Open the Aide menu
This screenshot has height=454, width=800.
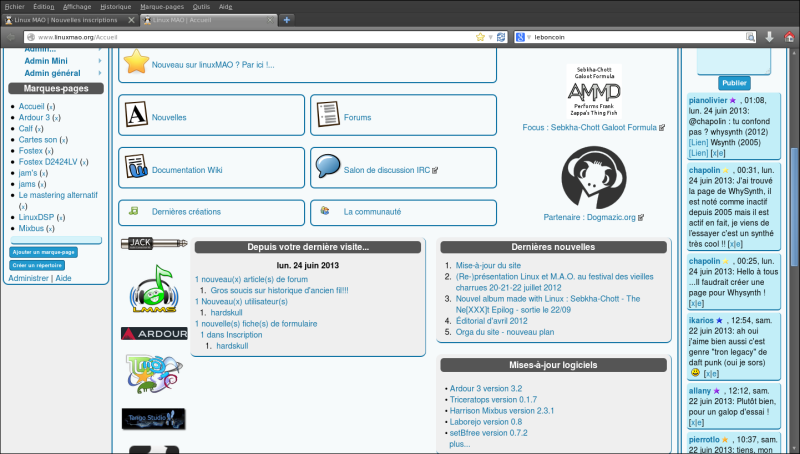[x=226, y=7]
